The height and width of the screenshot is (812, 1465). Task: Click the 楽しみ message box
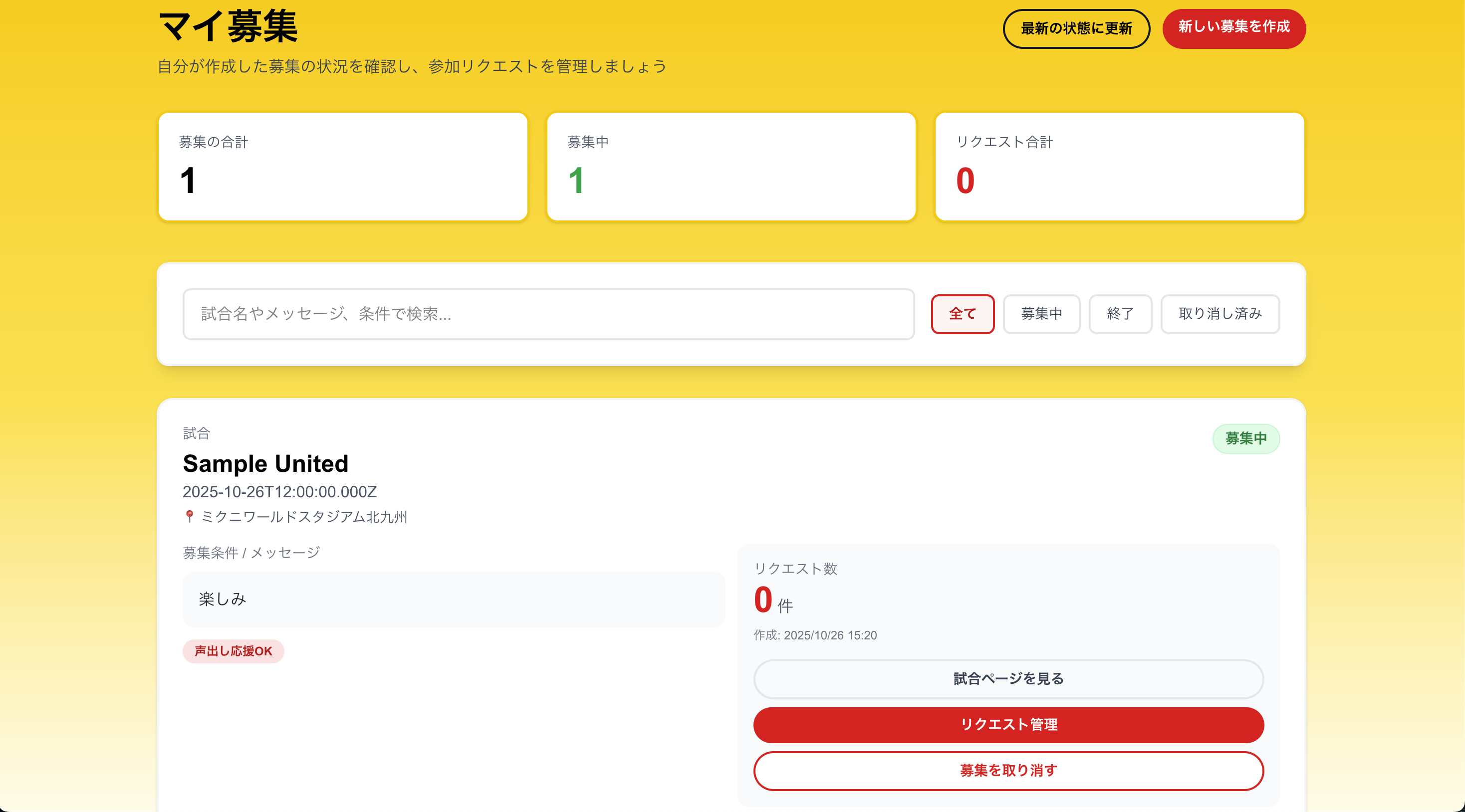453,600
